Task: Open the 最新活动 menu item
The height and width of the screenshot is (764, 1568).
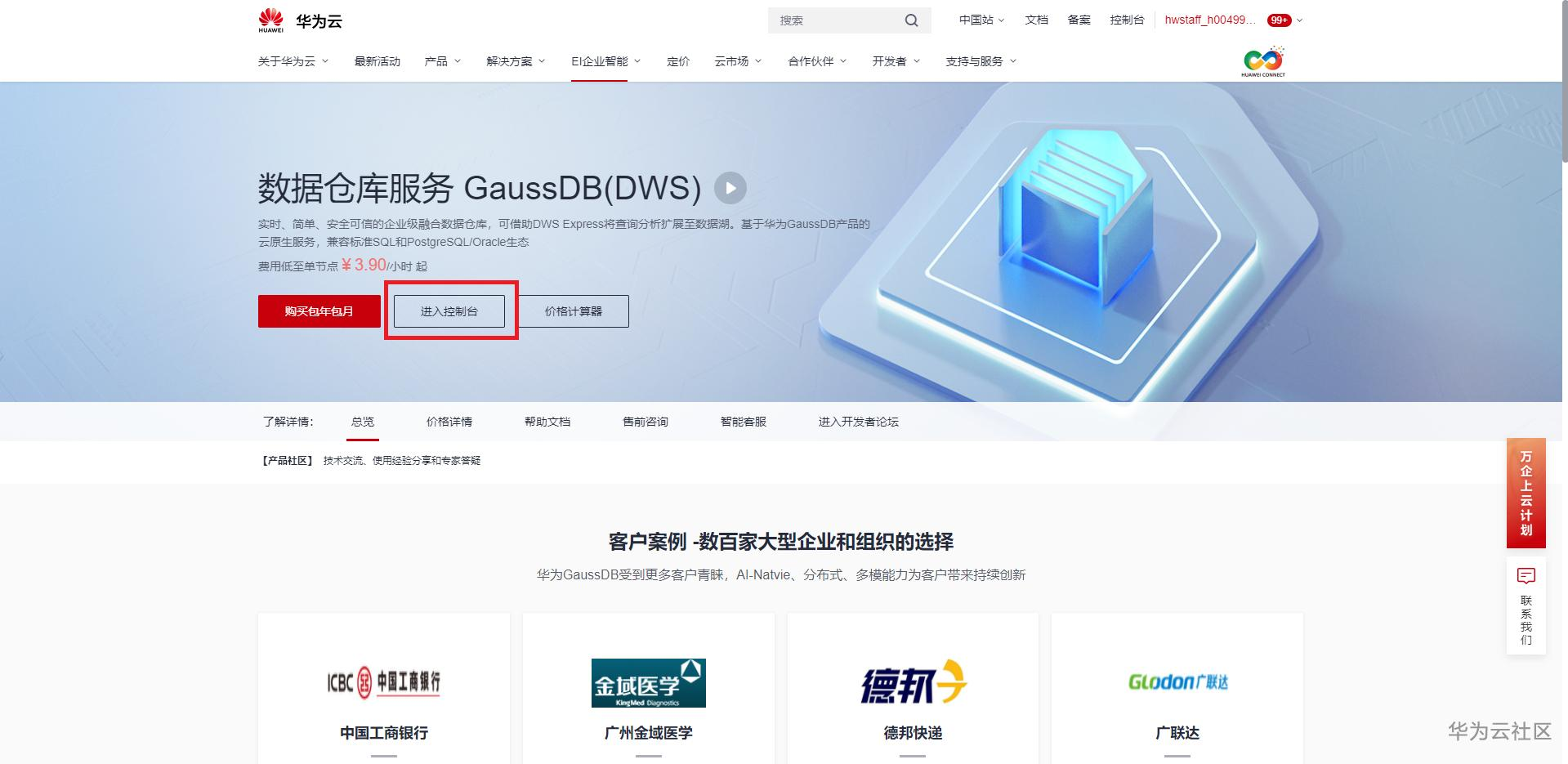Action: pyautogui.click(x=377, y=61)
